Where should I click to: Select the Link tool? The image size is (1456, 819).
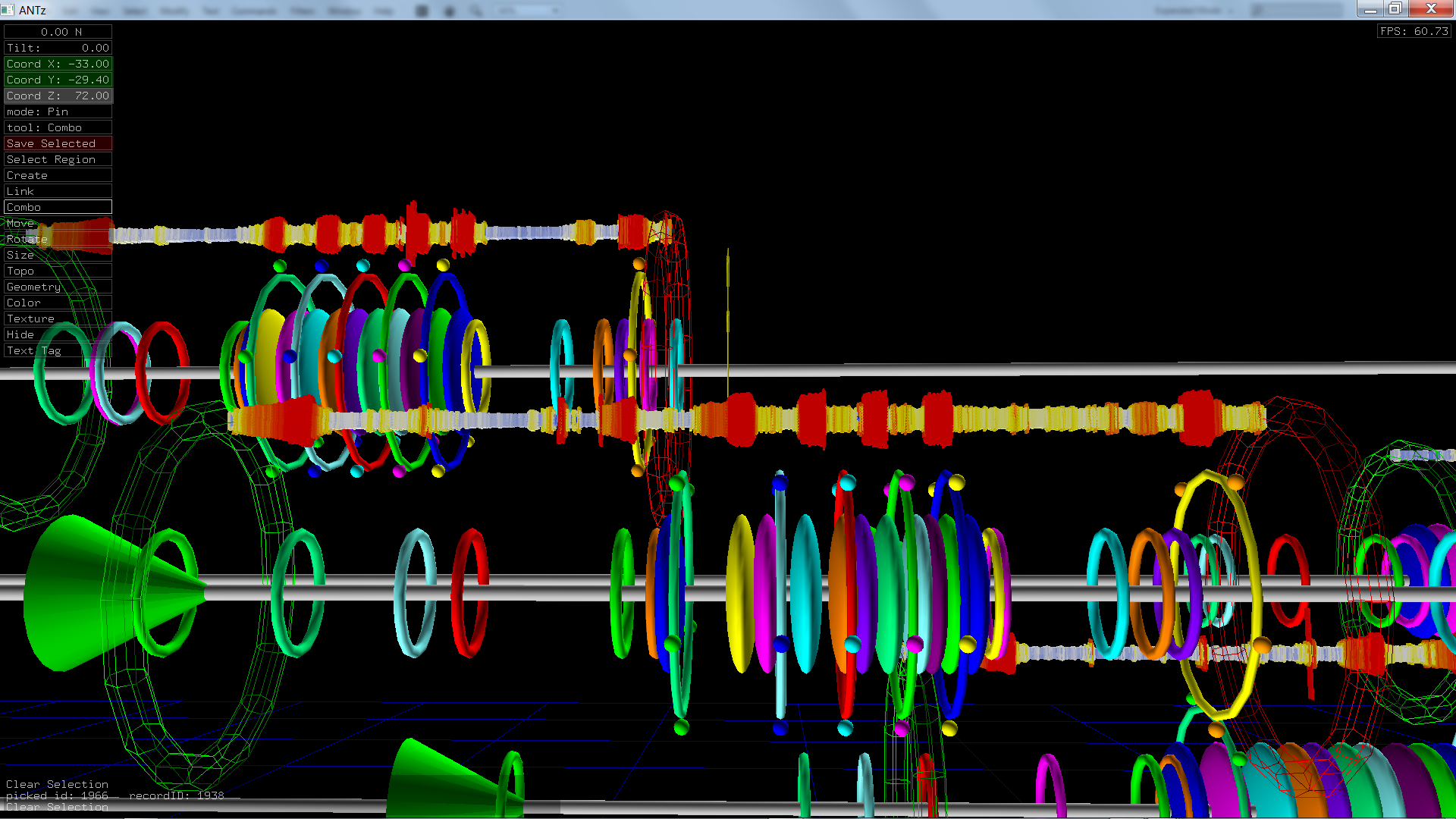point(58,191)
